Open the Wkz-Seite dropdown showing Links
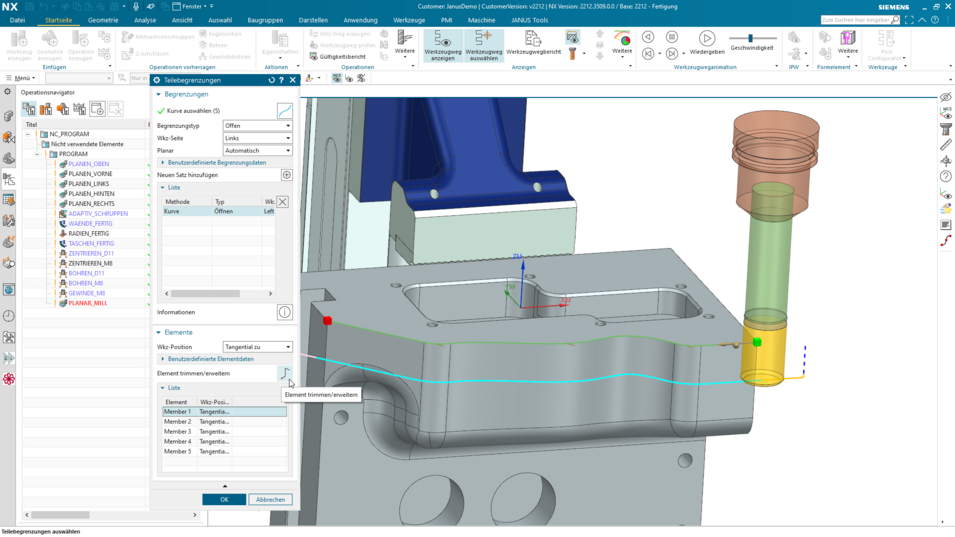955x537 pixels. click(x=258, y=138)
